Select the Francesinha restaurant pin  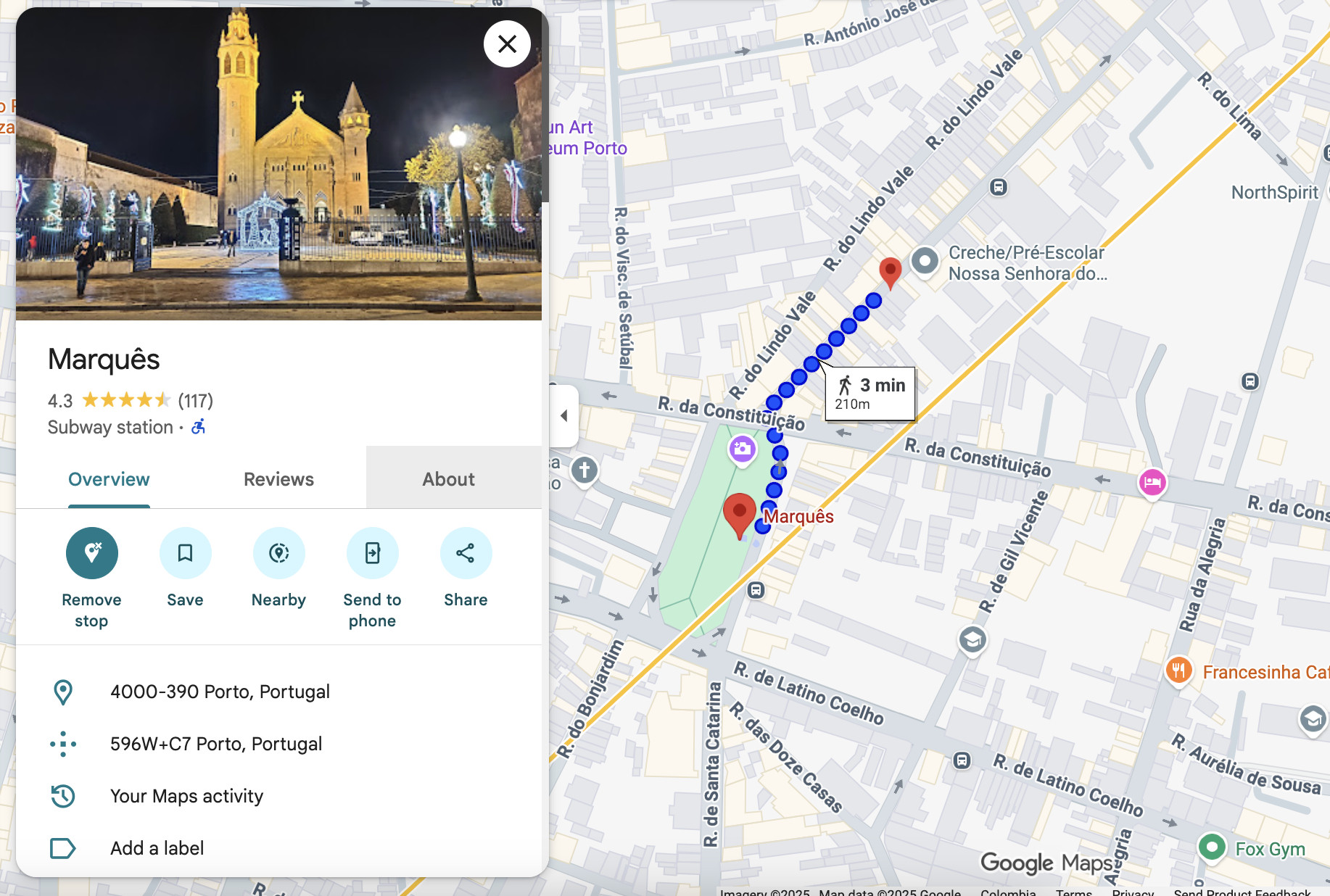click(1178, 671)
